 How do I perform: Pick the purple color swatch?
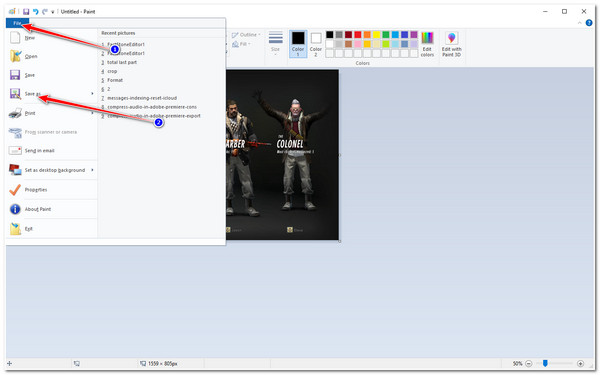pos(414,35)
